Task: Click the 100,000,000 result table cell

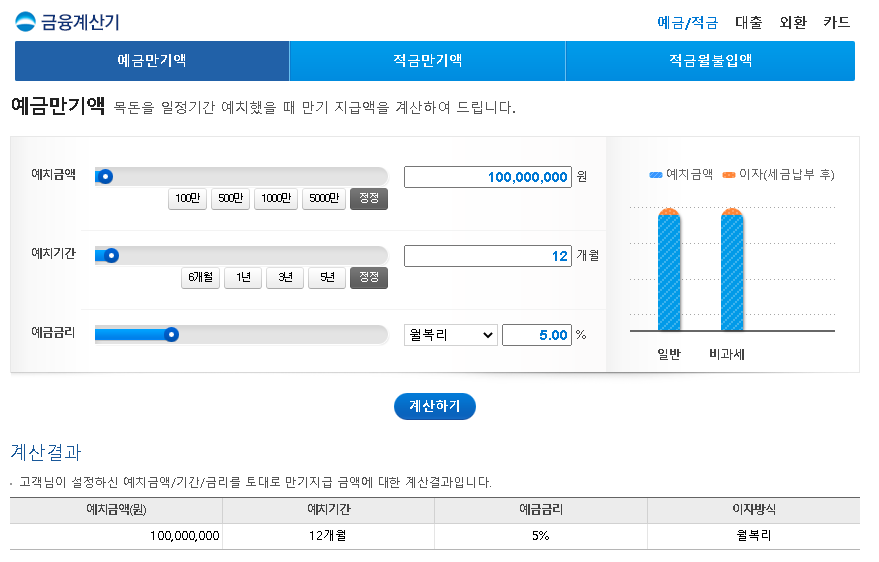Action: click(x=116, y=536)
